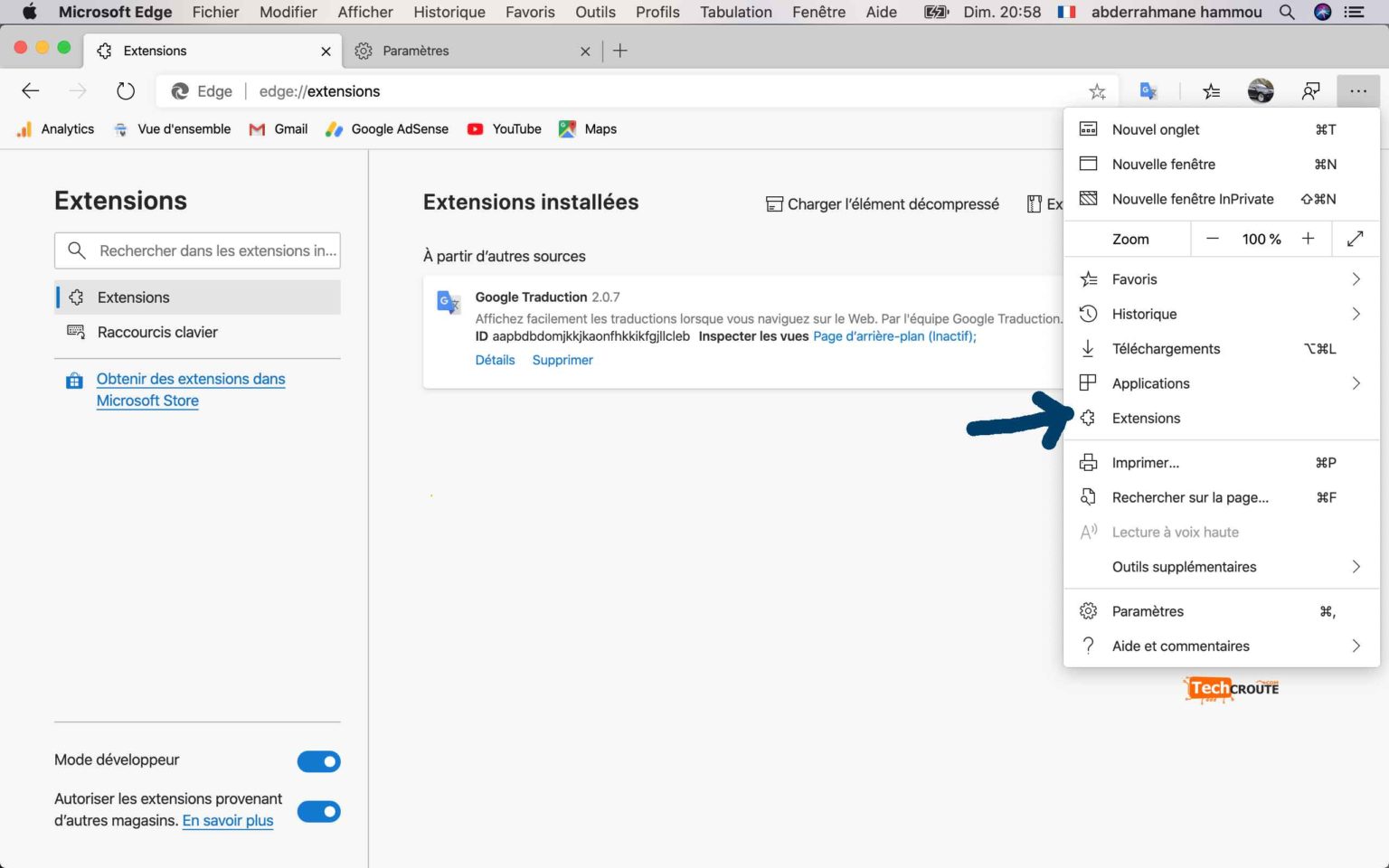
Task: Increase zoom with the plus control
Action: click(1308, 239)
